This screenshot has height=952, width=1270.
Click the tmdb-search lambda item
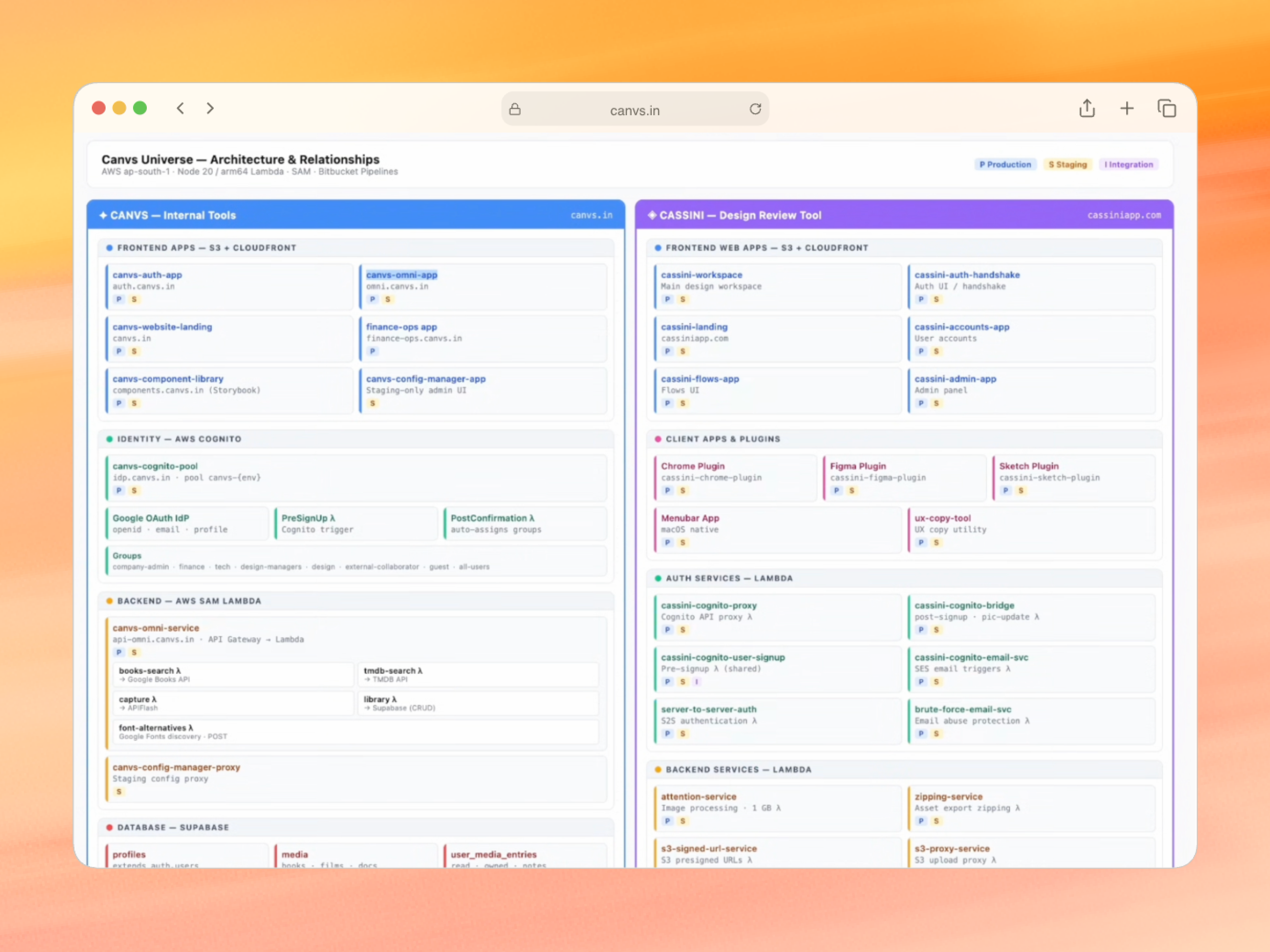(x=478, y=675)
